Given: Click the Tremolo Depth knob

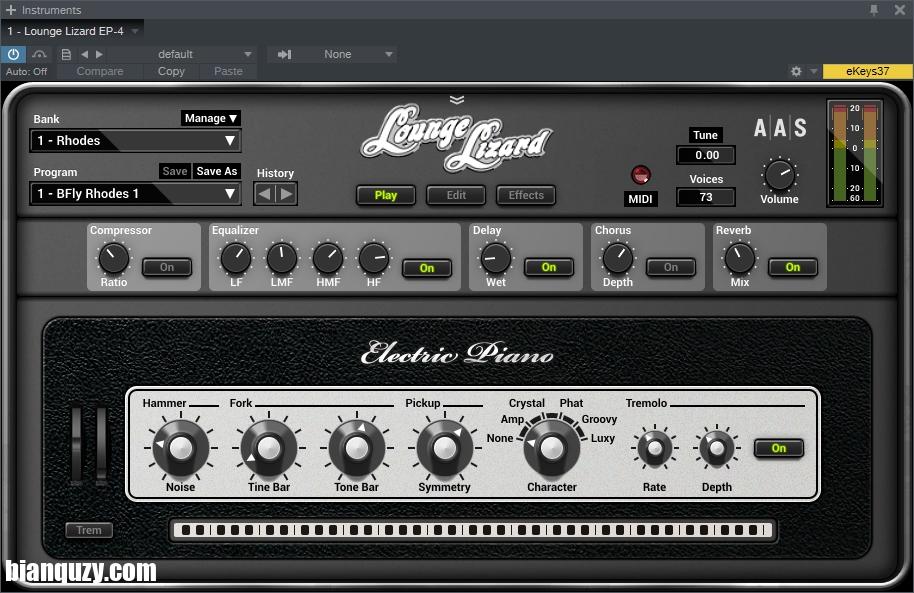Looking at the screenshot, I should [716, 448].
